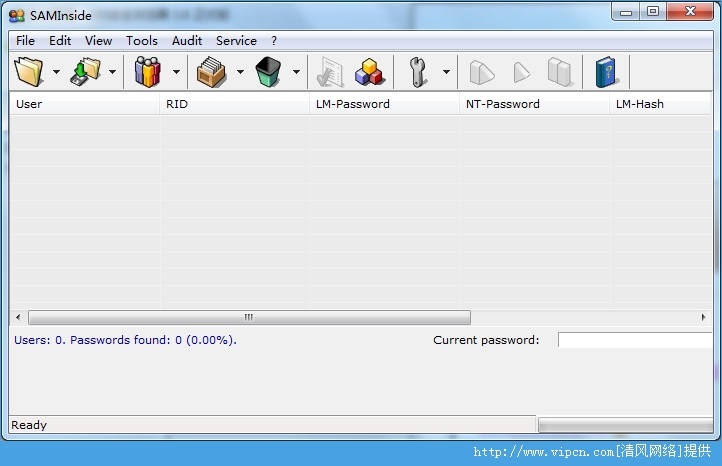Click the 'Users: 0. Passwords found' status text
This screenshot has height=466, width=722.
tap(125, 340)
